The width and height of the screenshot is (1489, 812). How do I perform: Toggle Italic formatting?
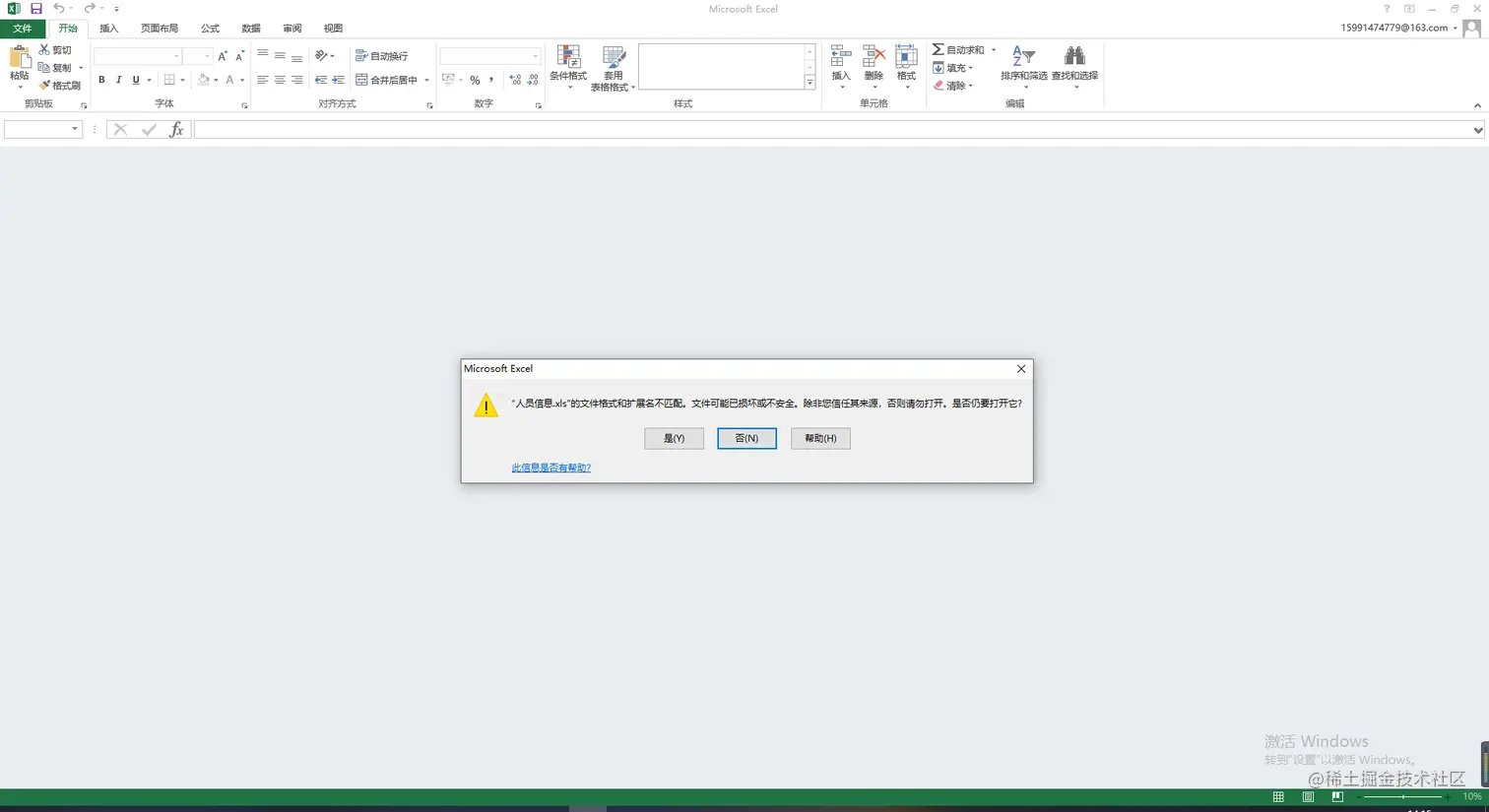118,80
